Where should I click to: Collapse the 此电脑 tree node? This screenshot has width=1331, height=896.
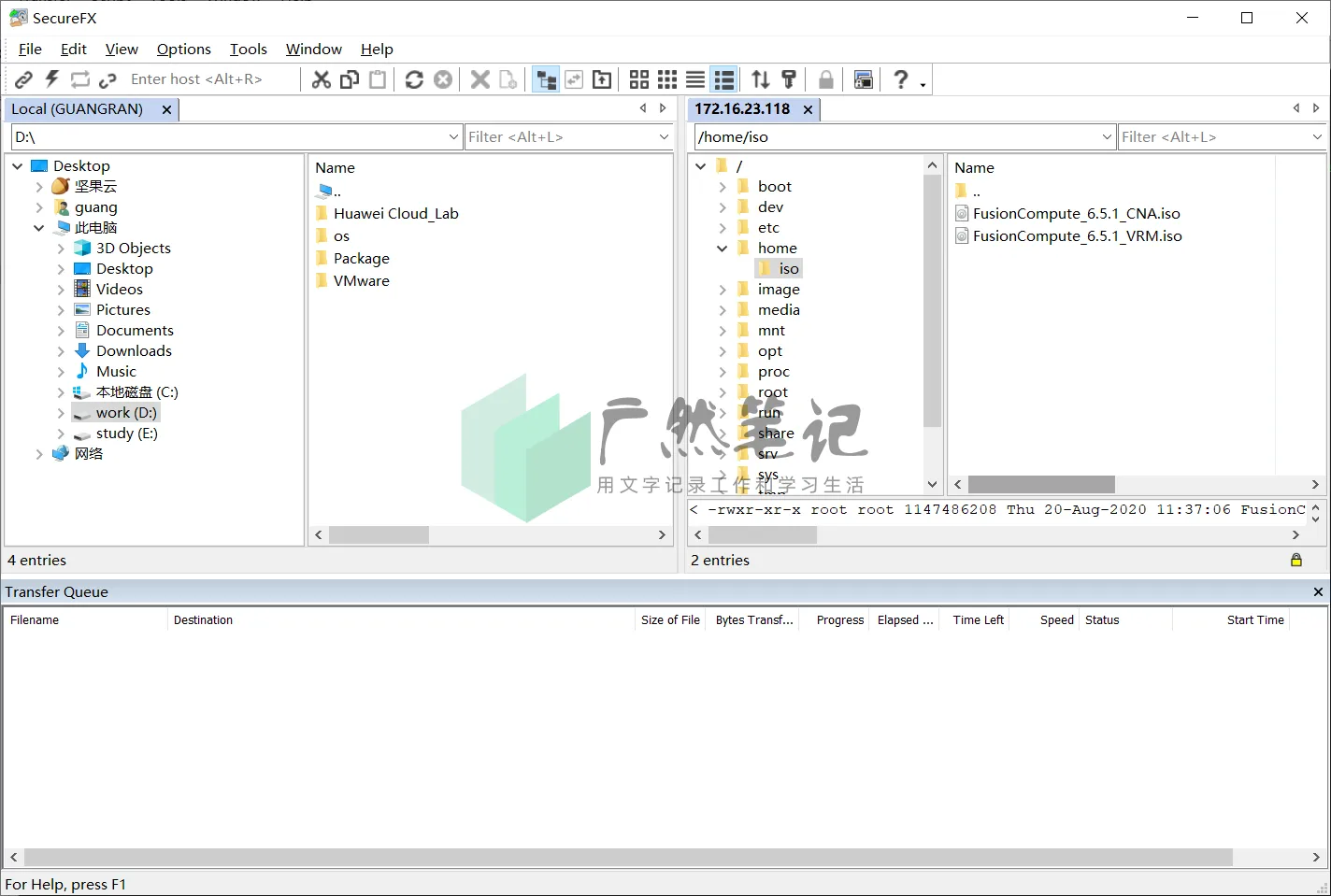click(x=38, y=228)
